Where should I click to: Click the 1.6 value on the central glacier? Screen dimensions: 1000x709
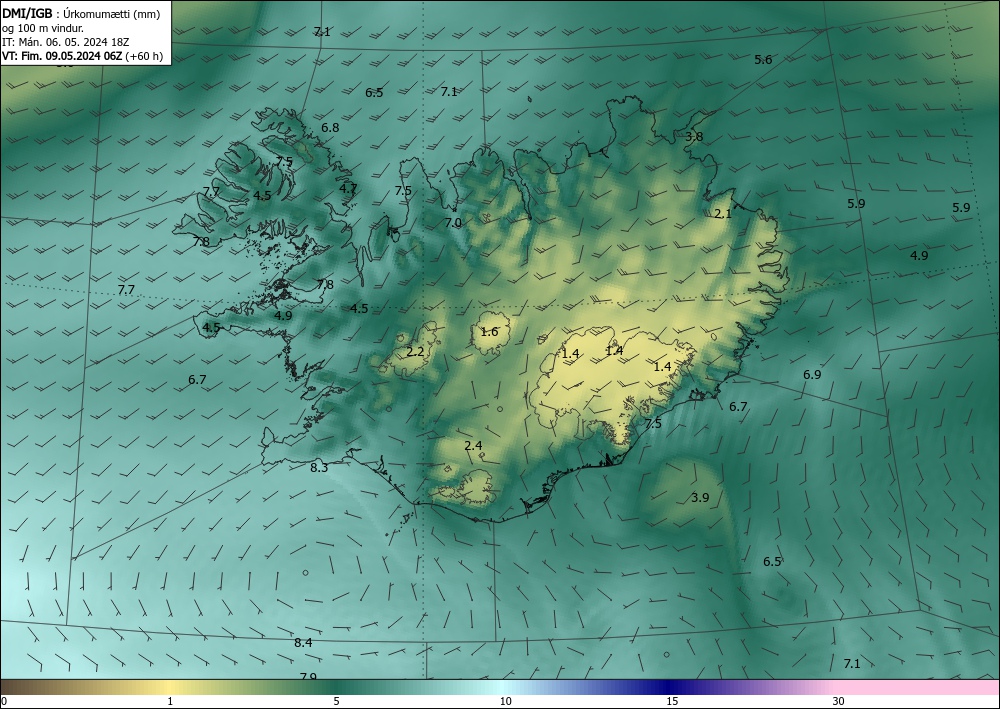coord(489,332)
